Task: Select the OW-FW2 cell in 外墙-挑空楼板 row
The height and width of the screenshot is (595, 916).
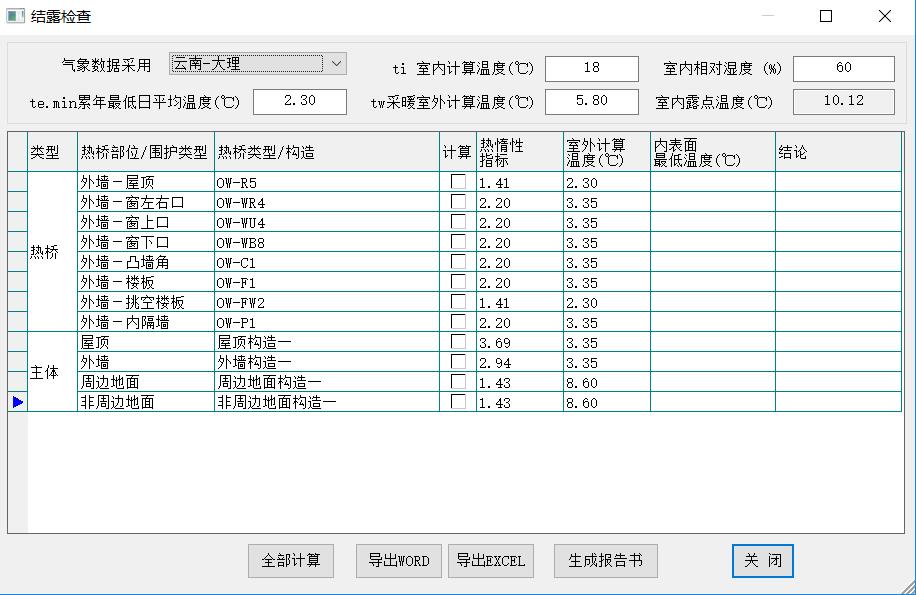Action: coord(326,302)
